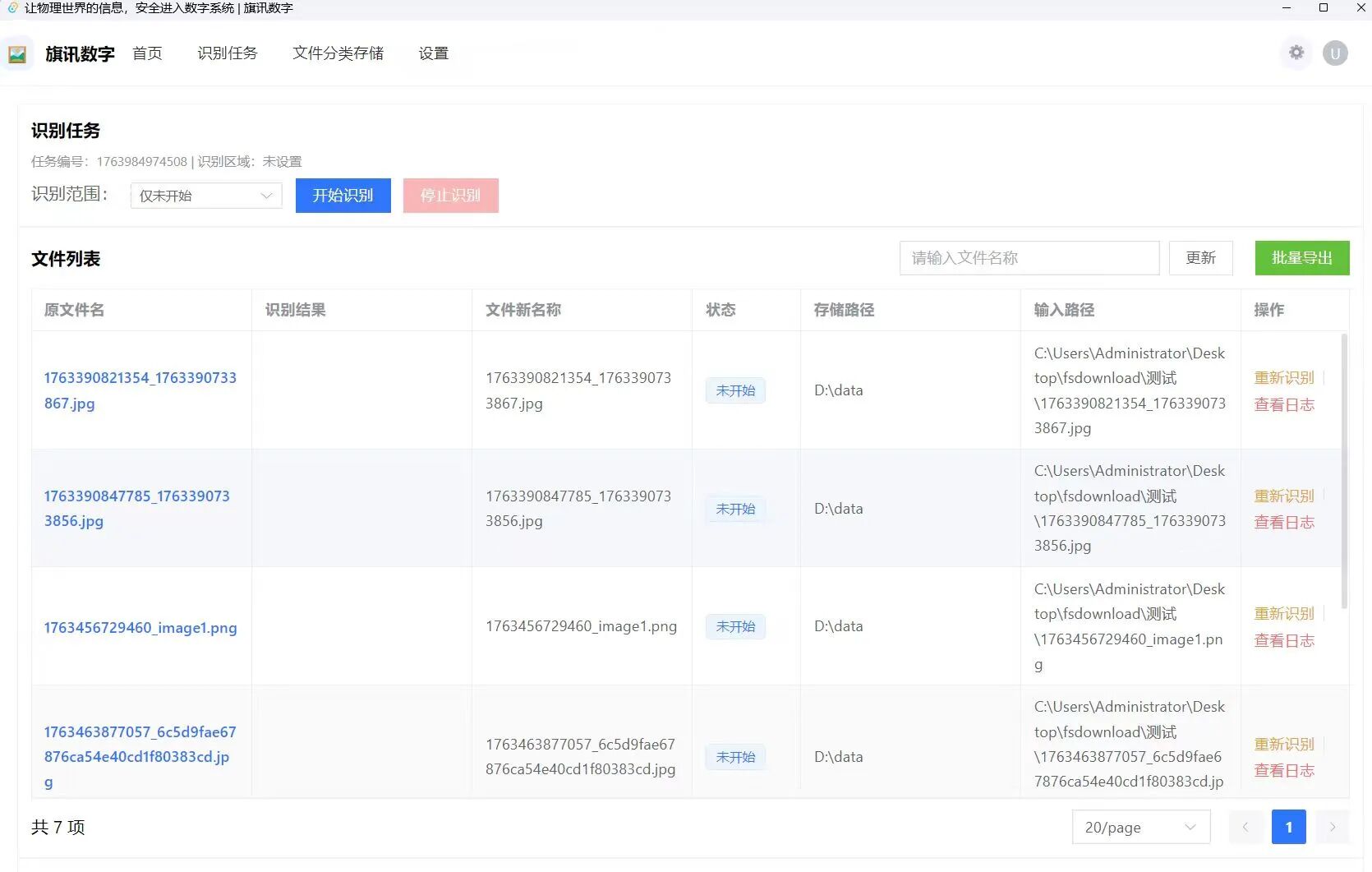Open the 首页 menu item
This screenshot has width=1372, height=872.
click(x=147, y=53)
